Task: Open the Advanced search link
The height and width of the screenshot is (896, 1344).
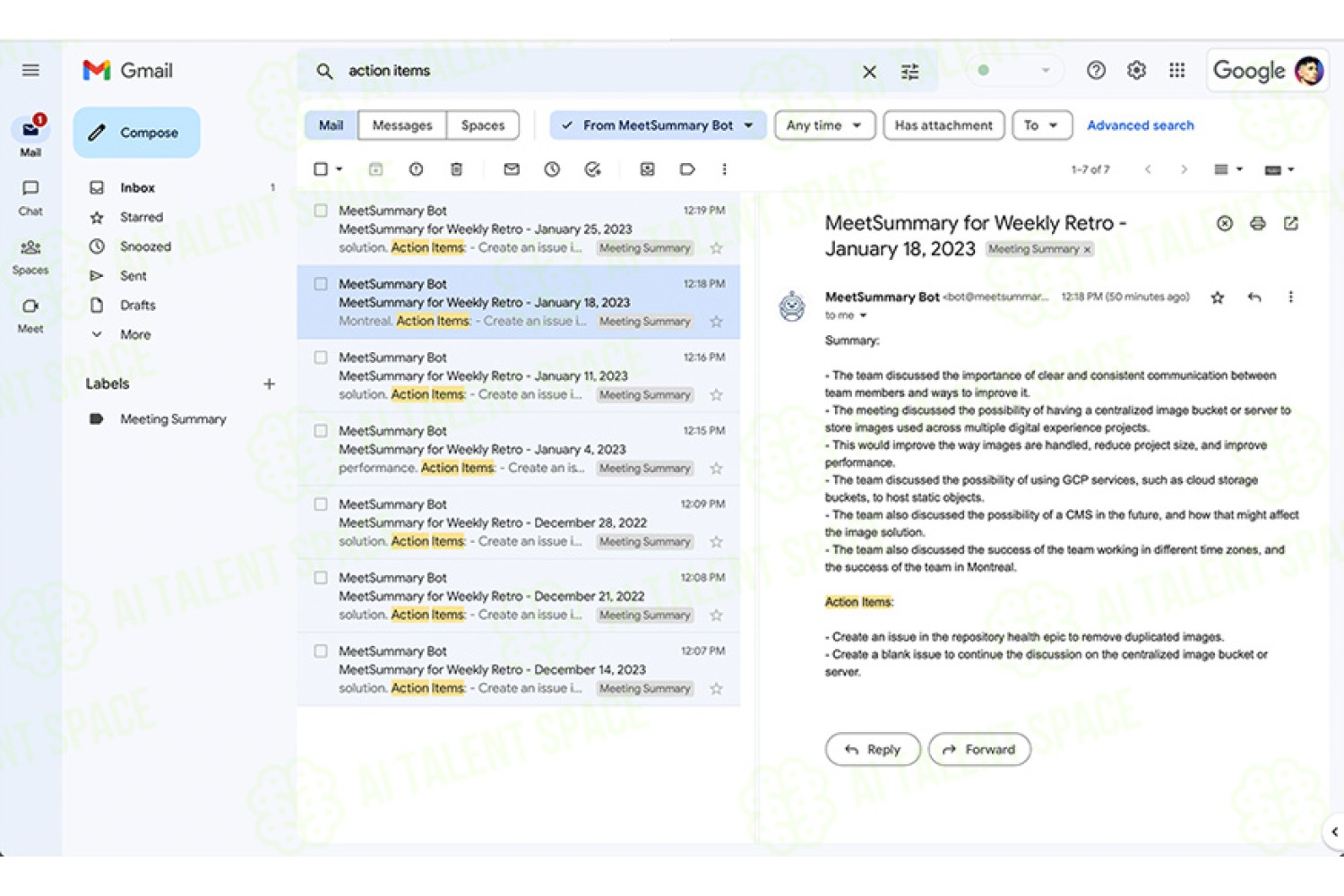Action: point(1140,125)
